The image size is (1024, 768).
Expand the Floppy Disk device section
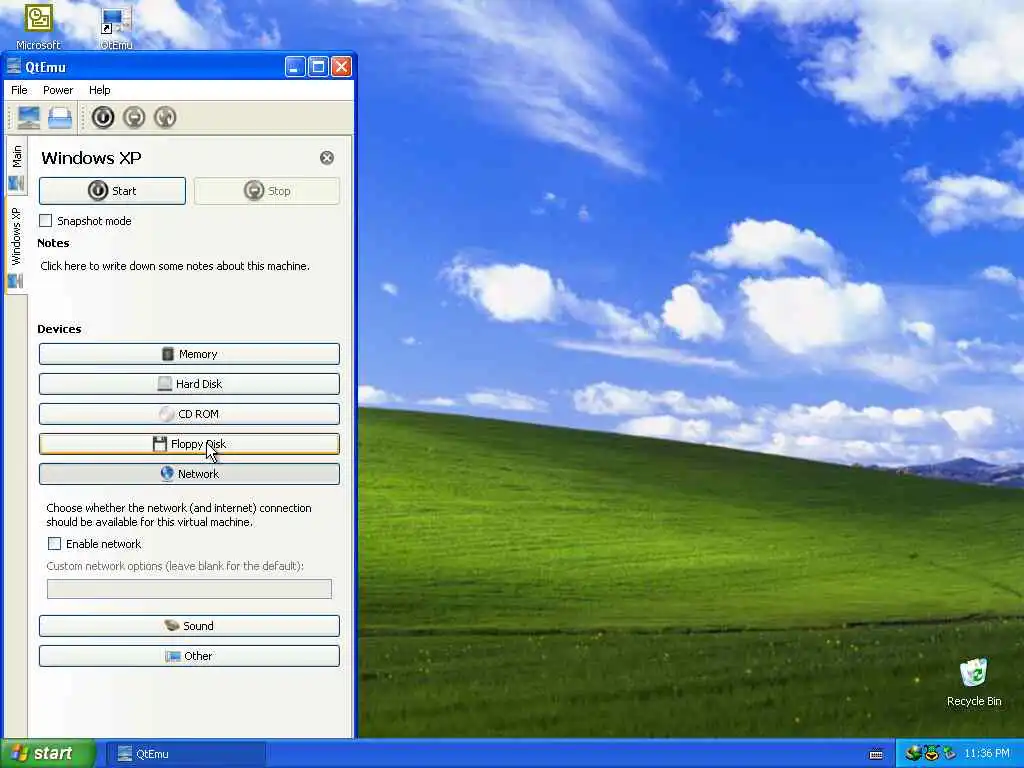click(189, 444)
